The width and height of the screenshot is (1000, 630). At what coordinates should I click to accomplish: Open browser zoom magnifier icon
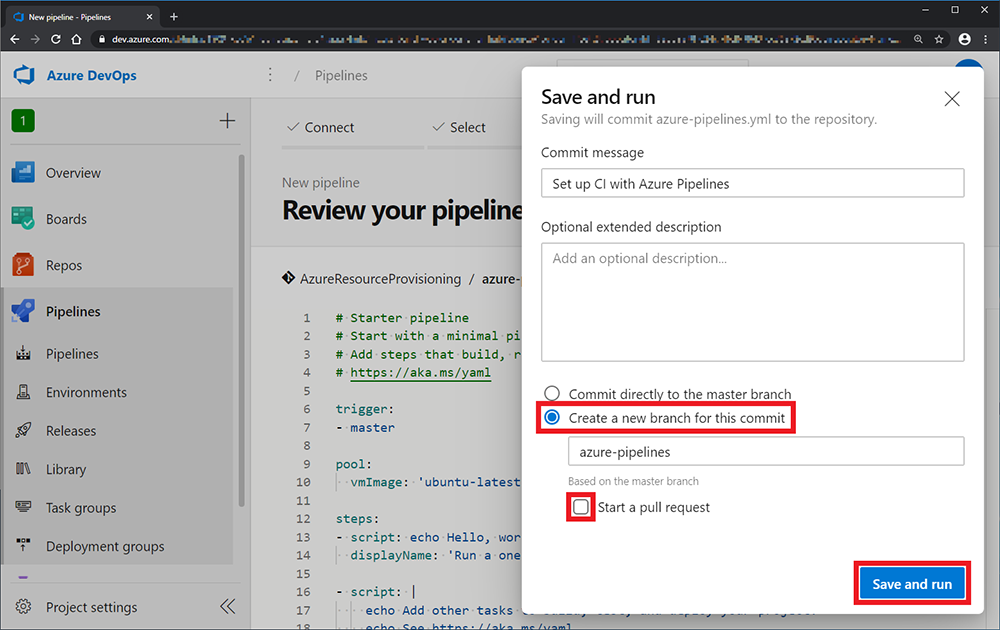[x=918, y=39]
